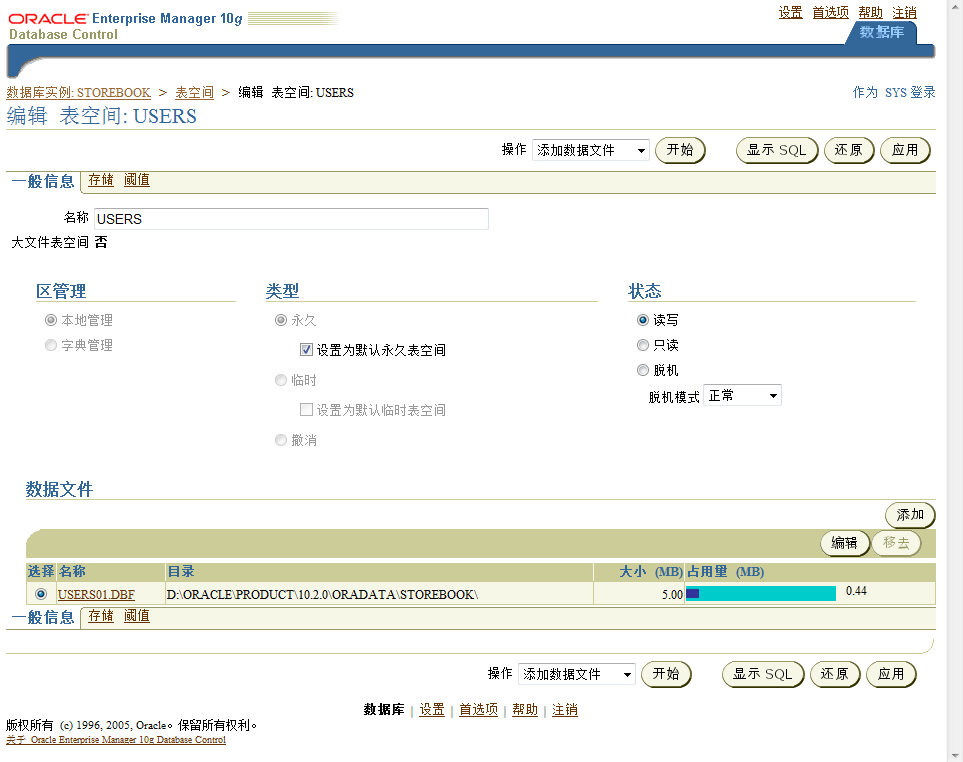Open the 帮助 link in header
963x762 pixels.
pos(868,12)
